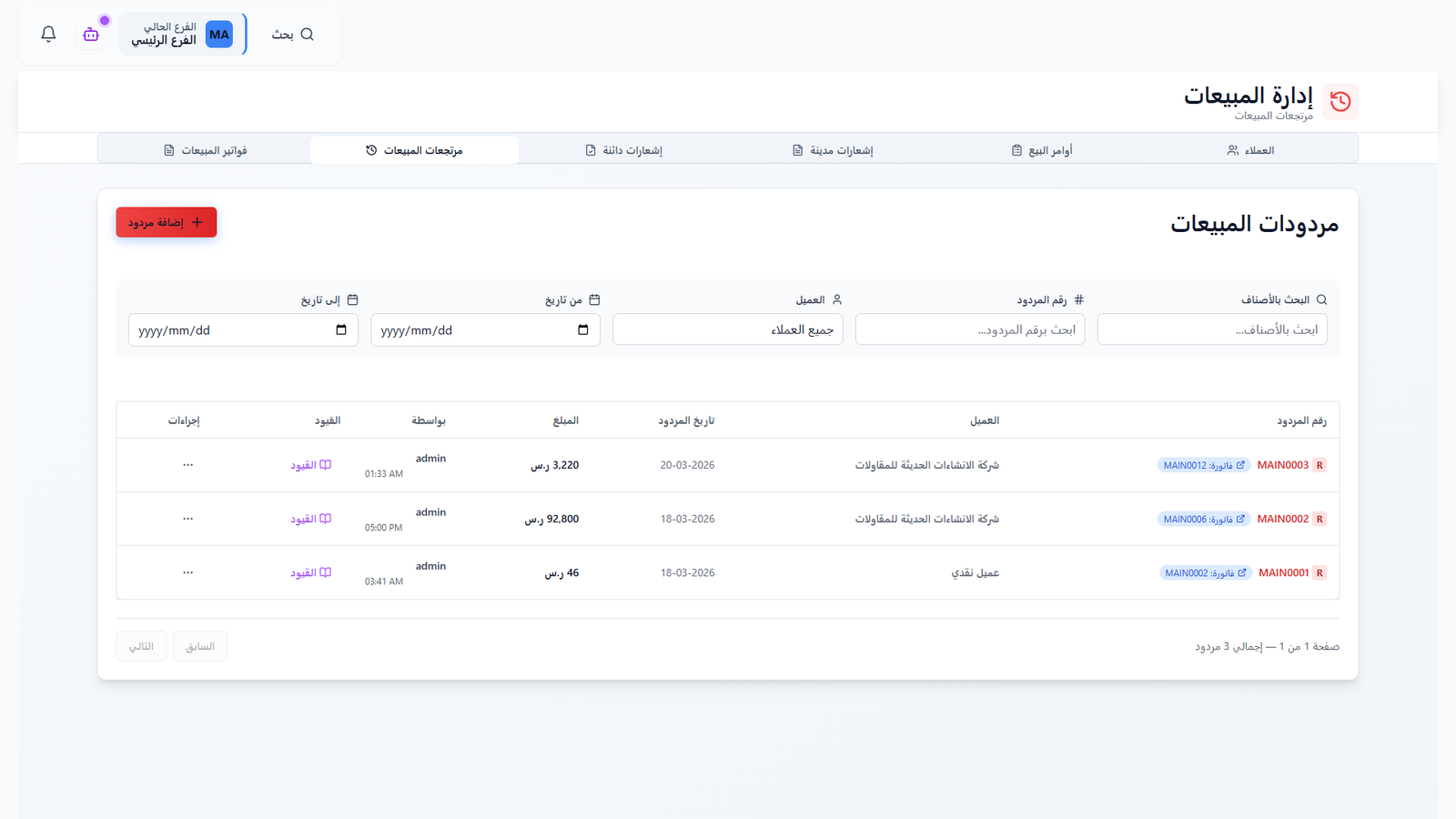The width and height of the screenshot is (1456, 819).
Task: Open calendar picker in إلى تاريخ field
Action: pyautogui.click(x=341, y=330)
